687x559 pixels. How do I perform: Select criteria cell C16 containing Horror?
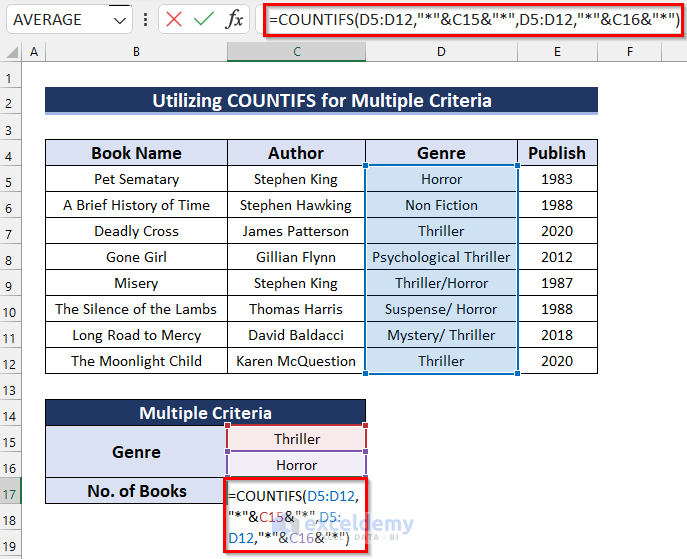coord(296,464)
